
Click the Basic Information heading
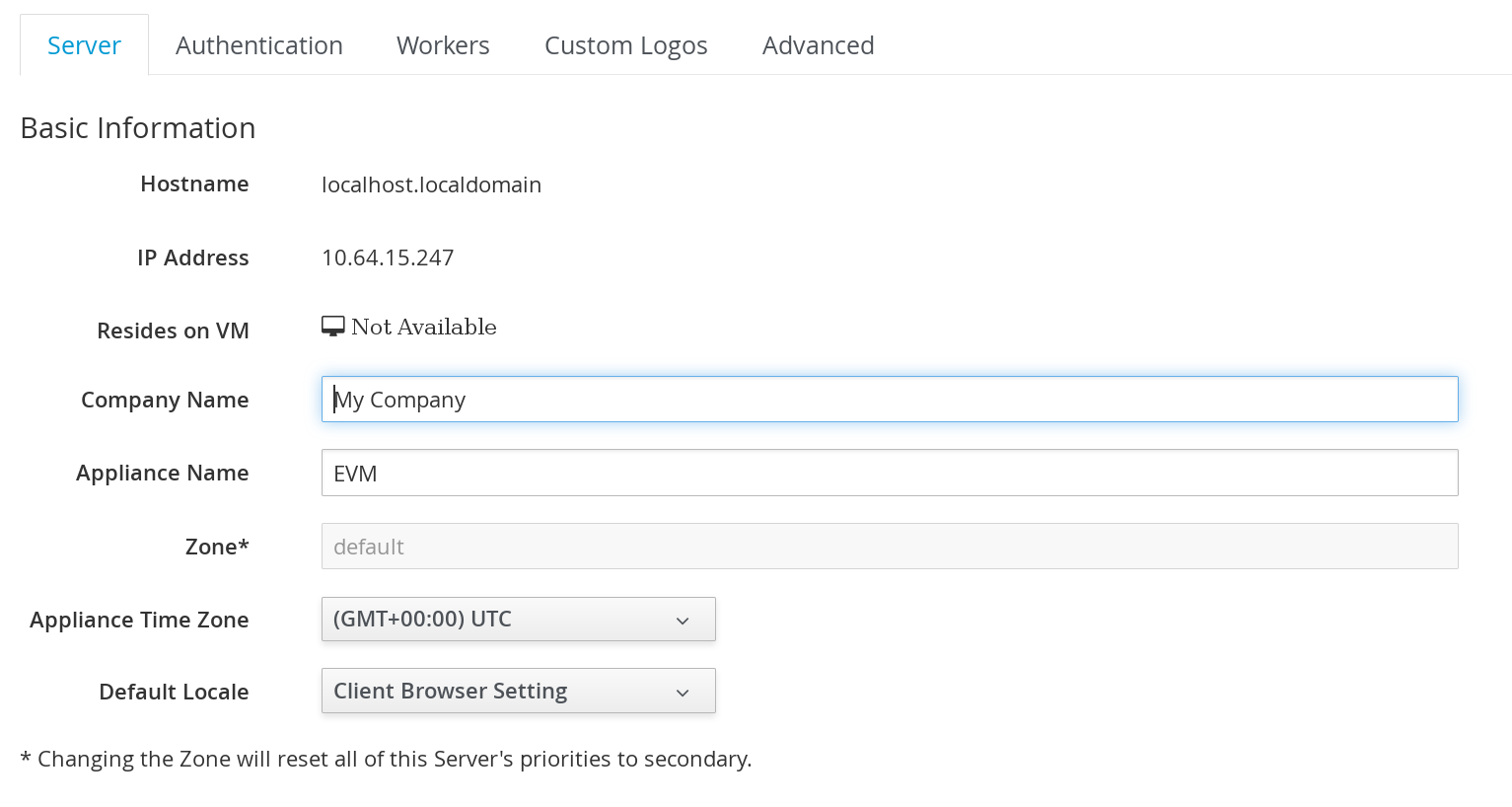click(138, 128)
